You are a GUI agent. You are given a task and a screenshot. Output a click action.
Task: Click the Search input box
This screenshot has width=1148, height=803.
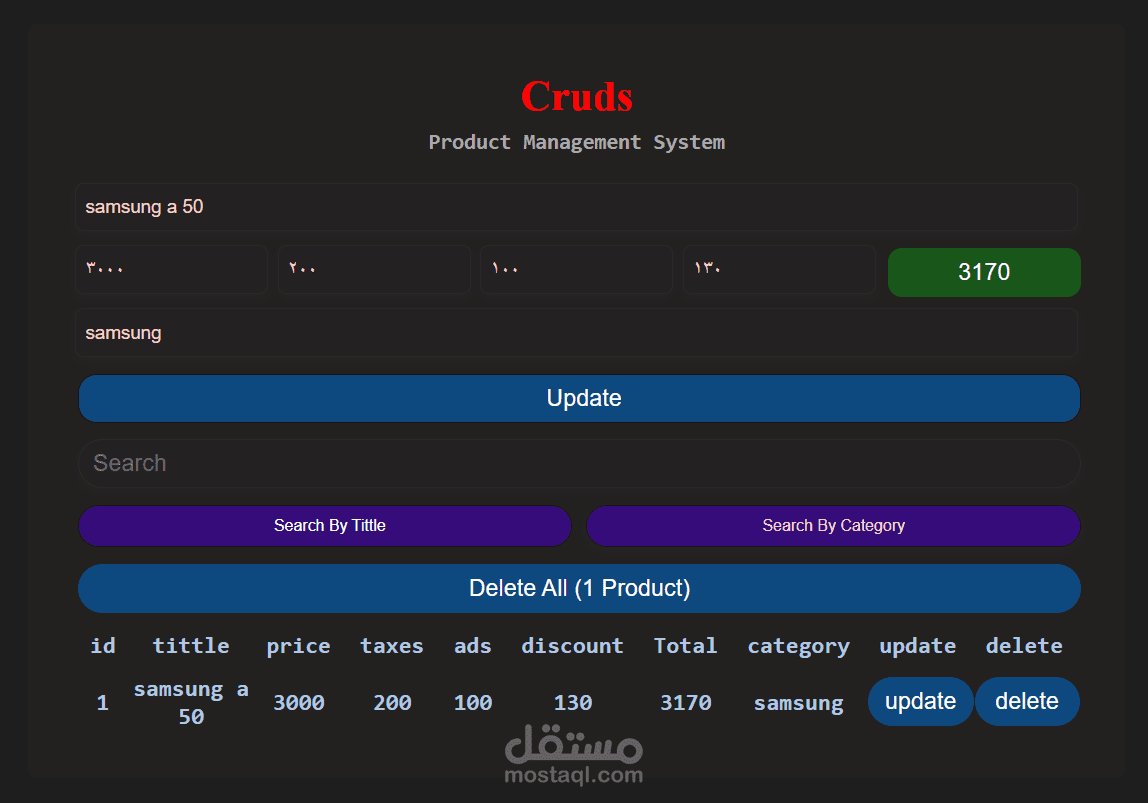pyautogui.click(x=579, y=463)
